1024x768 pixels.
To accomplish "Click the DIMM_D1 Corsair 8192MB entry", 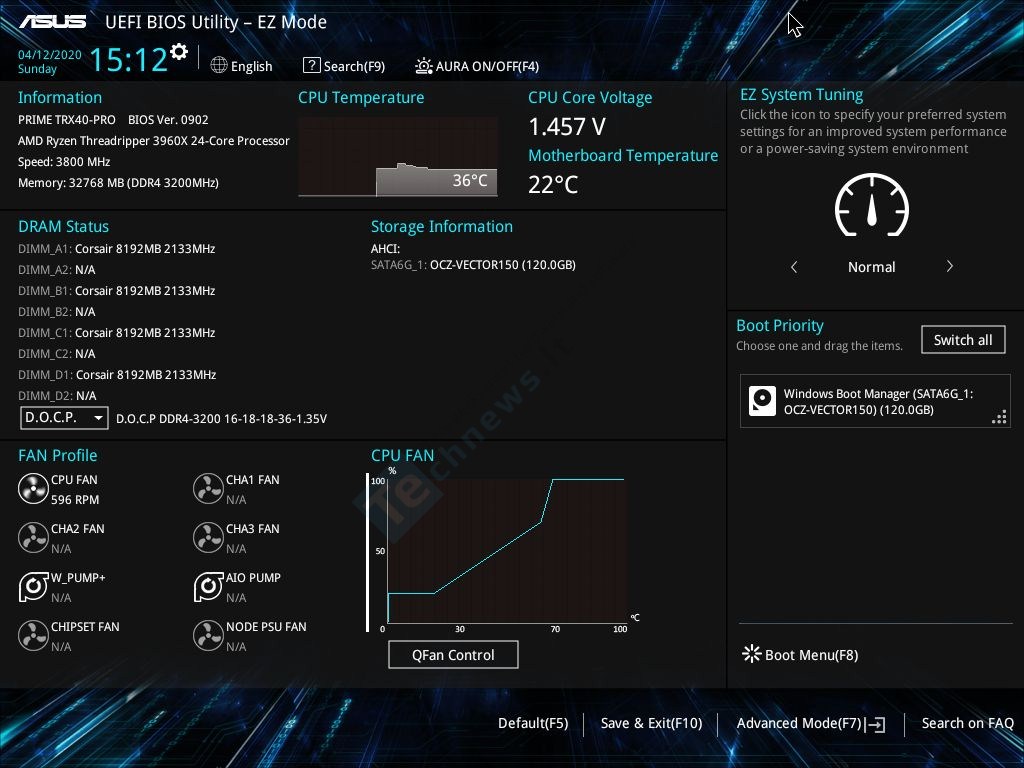I will tap(117, 375).
